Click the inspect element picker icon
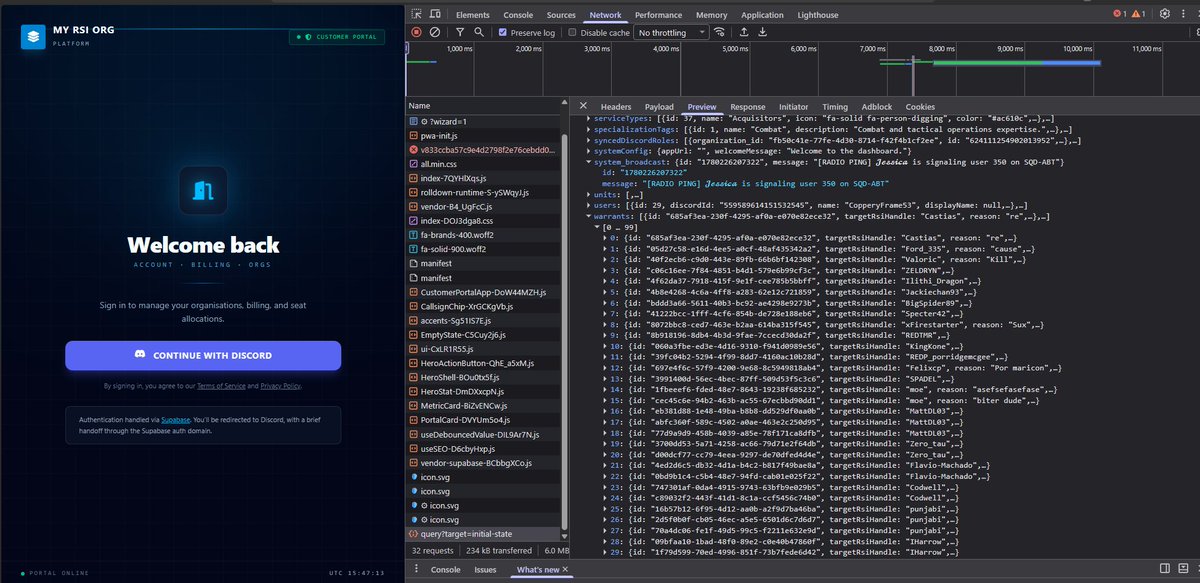This screenshot has width=1200, height=583. click(418, 15)
